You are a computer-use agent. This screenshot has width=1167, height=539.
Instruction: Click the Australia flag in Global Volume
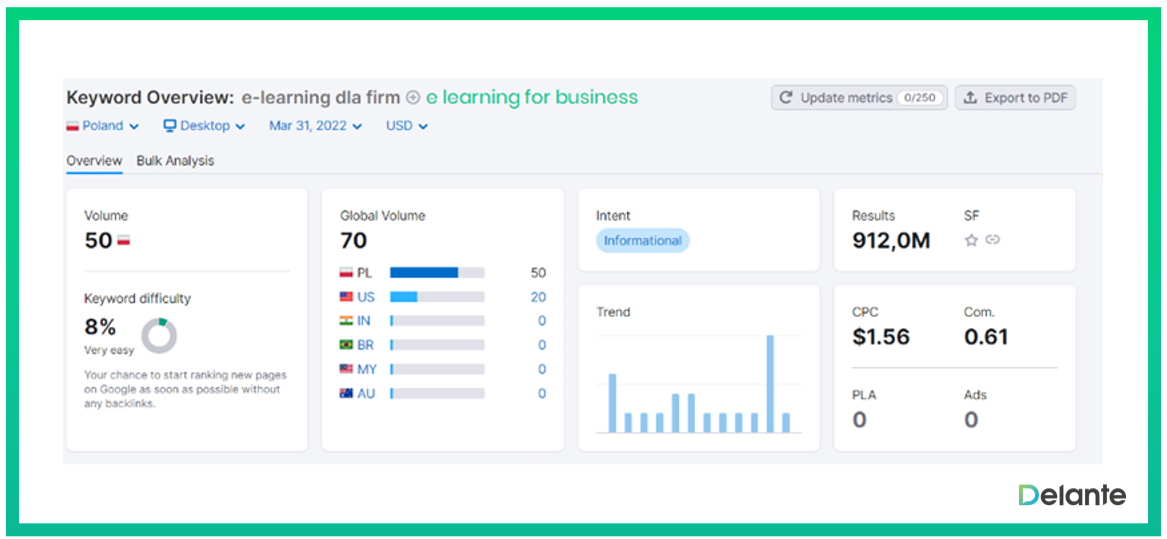347,394
